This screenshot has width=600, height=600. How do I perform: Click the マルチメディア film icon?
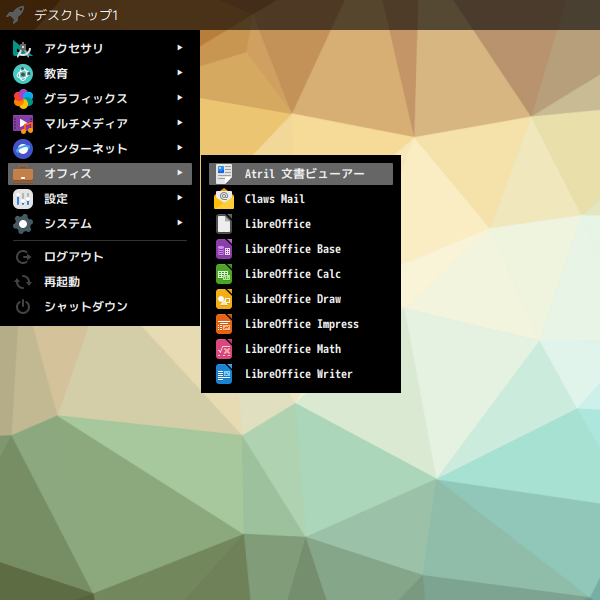[23, 124]
